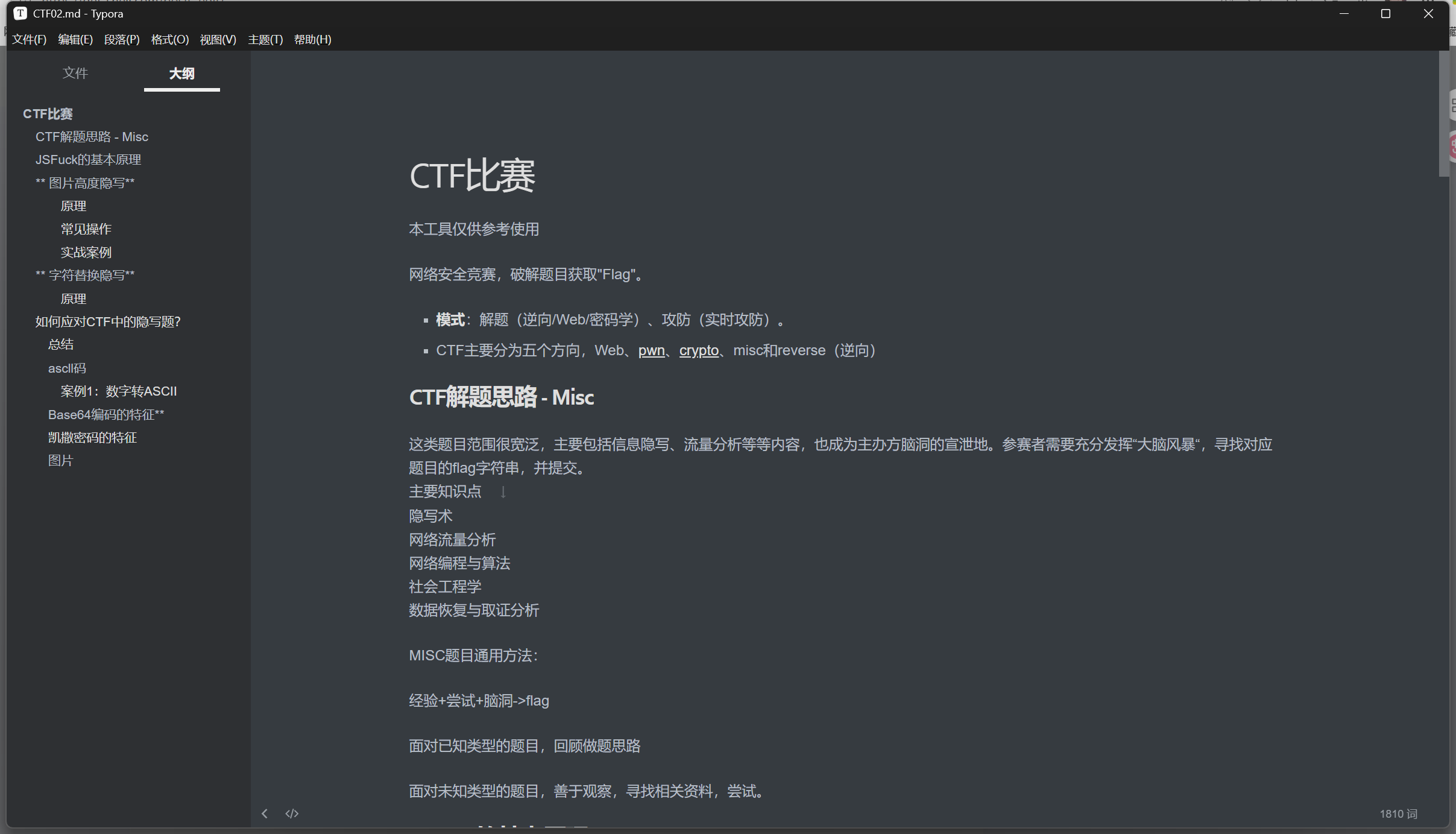
Task: Click the Typora app icon in title bar
Action: click(20, 13)
